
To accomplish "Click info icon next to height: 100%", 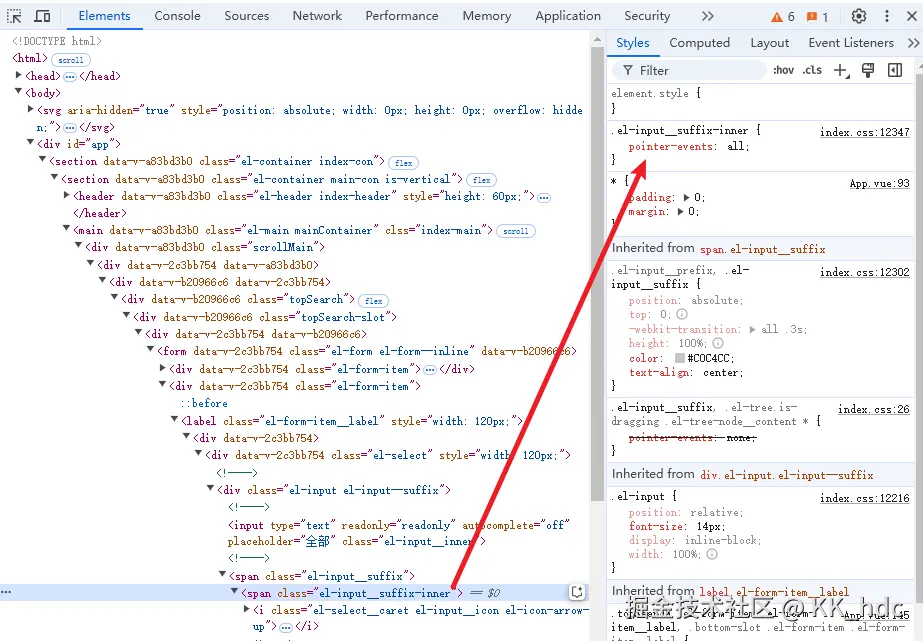I will click(718, 343).
